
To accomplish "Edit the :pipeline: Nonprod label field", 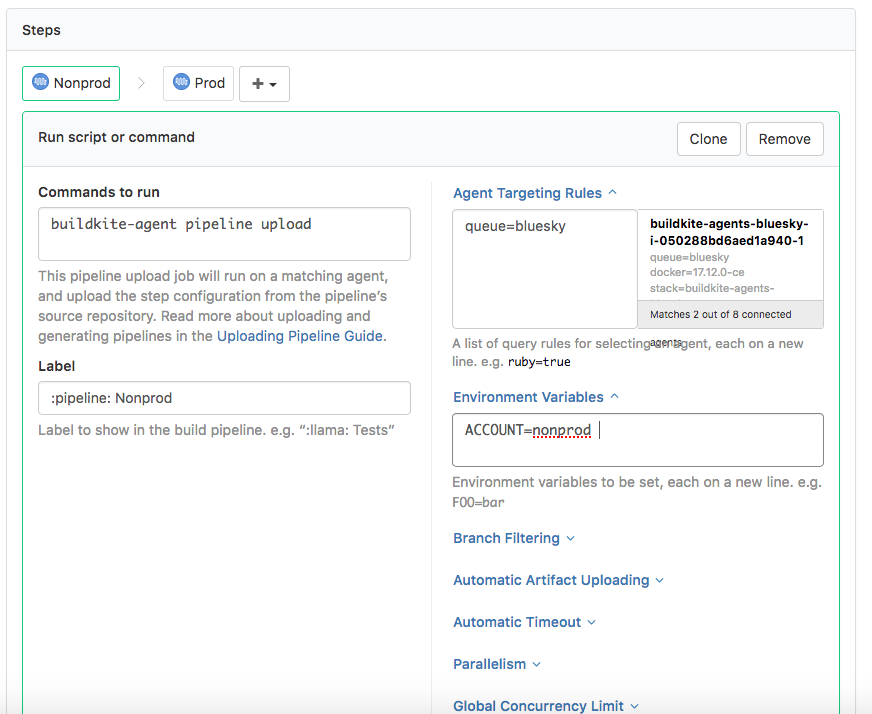I will (x=223, y=397).
